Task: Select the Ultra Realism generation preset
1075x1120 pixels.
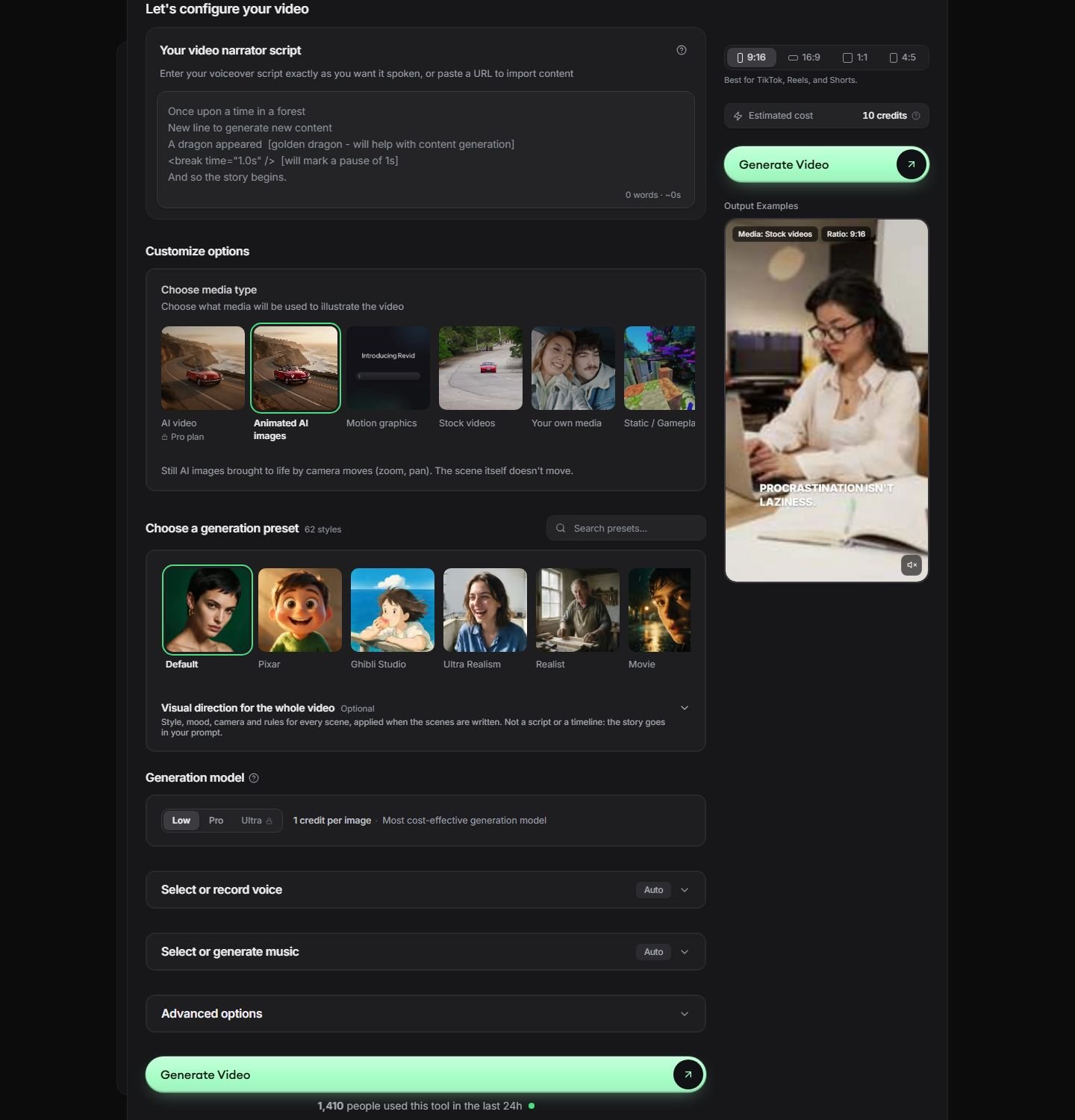Action: [x=485, y=610]
